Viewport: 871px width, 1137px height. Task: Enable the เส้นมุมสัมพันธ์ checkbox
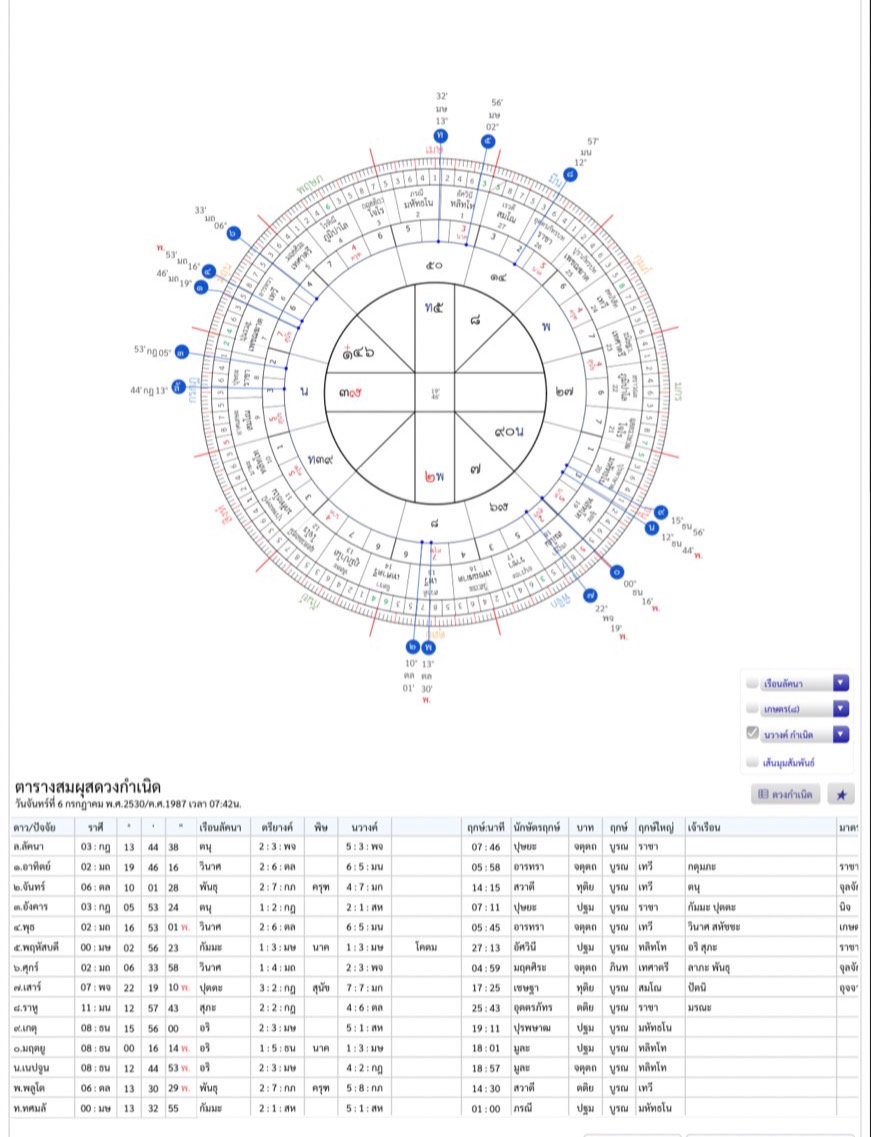click(x=752, y=762)
